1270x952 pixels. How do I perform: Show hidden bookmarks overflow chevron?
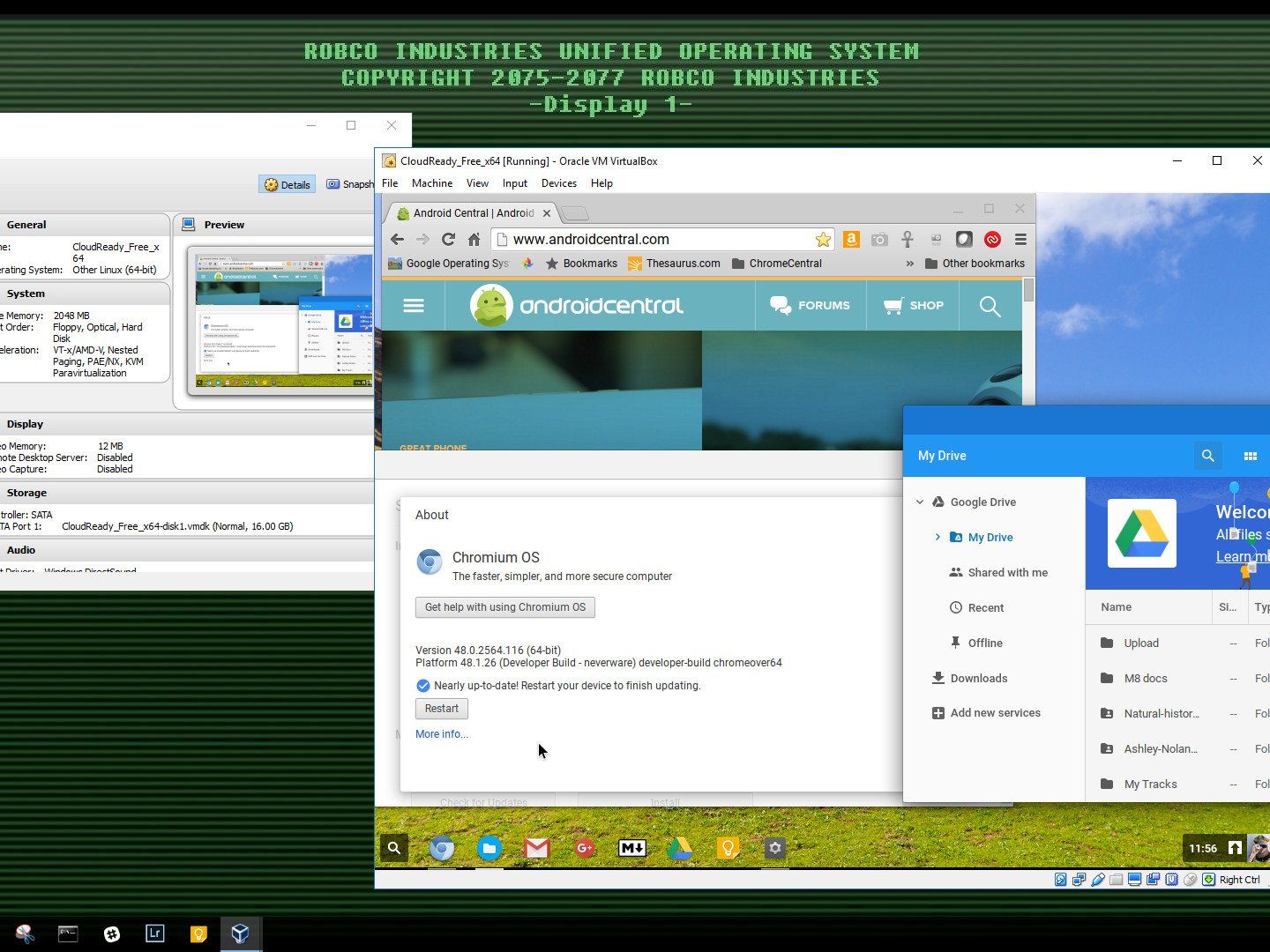pos(909,264)
